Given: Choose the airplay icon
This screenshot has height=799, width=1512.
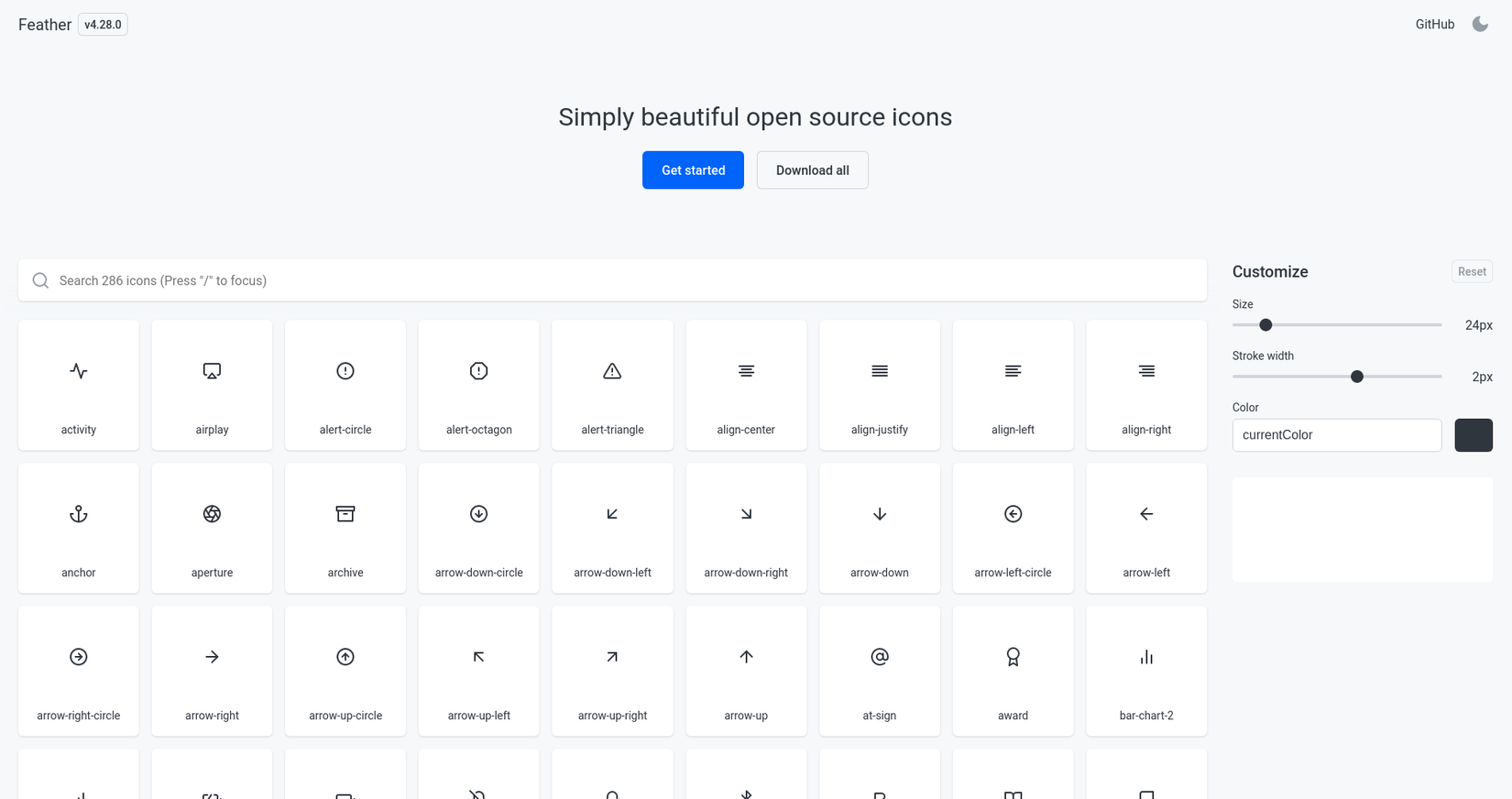Looking at the screenshot, I should point(212,385).
